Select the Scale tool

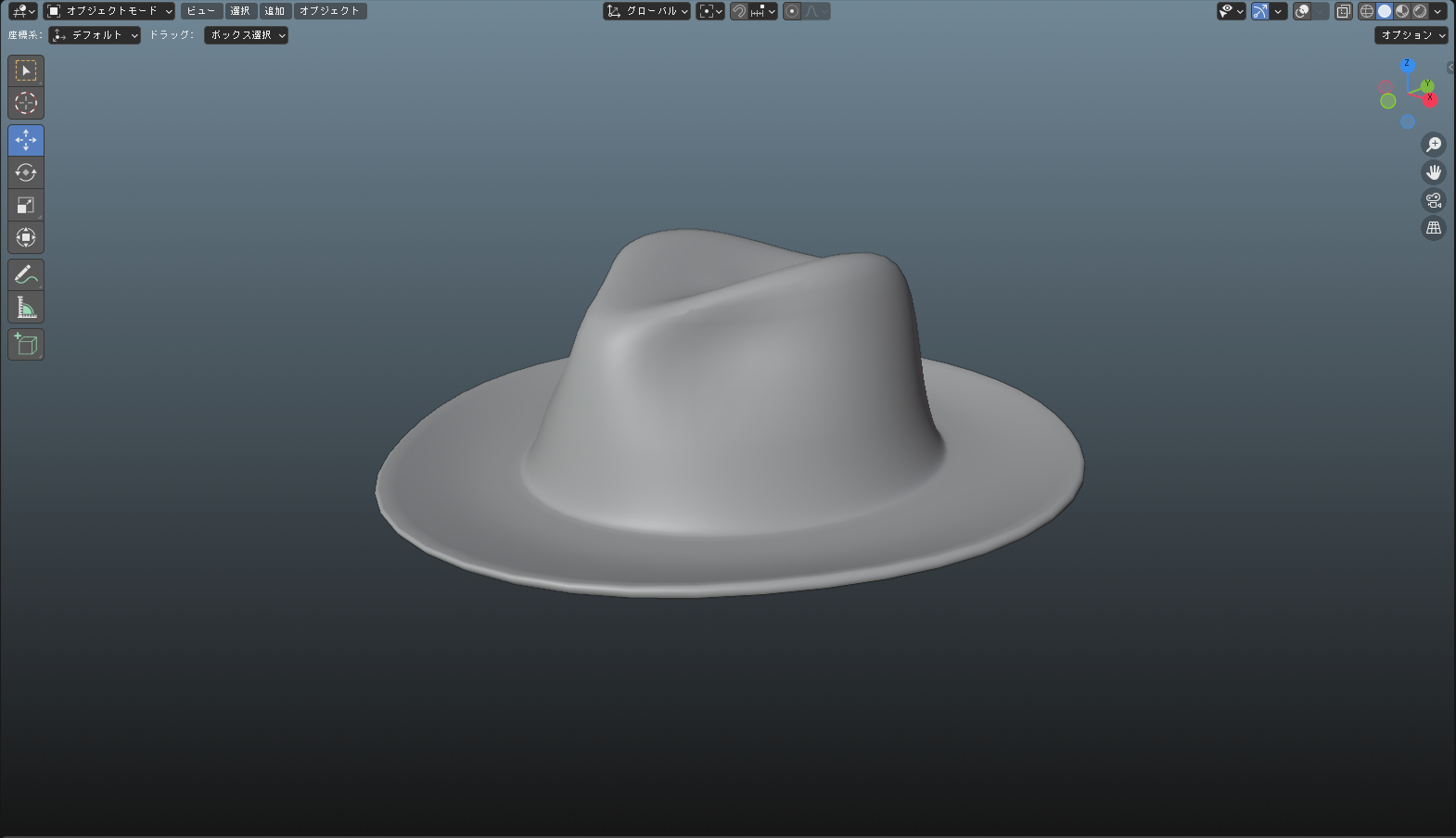pos(26,205)
